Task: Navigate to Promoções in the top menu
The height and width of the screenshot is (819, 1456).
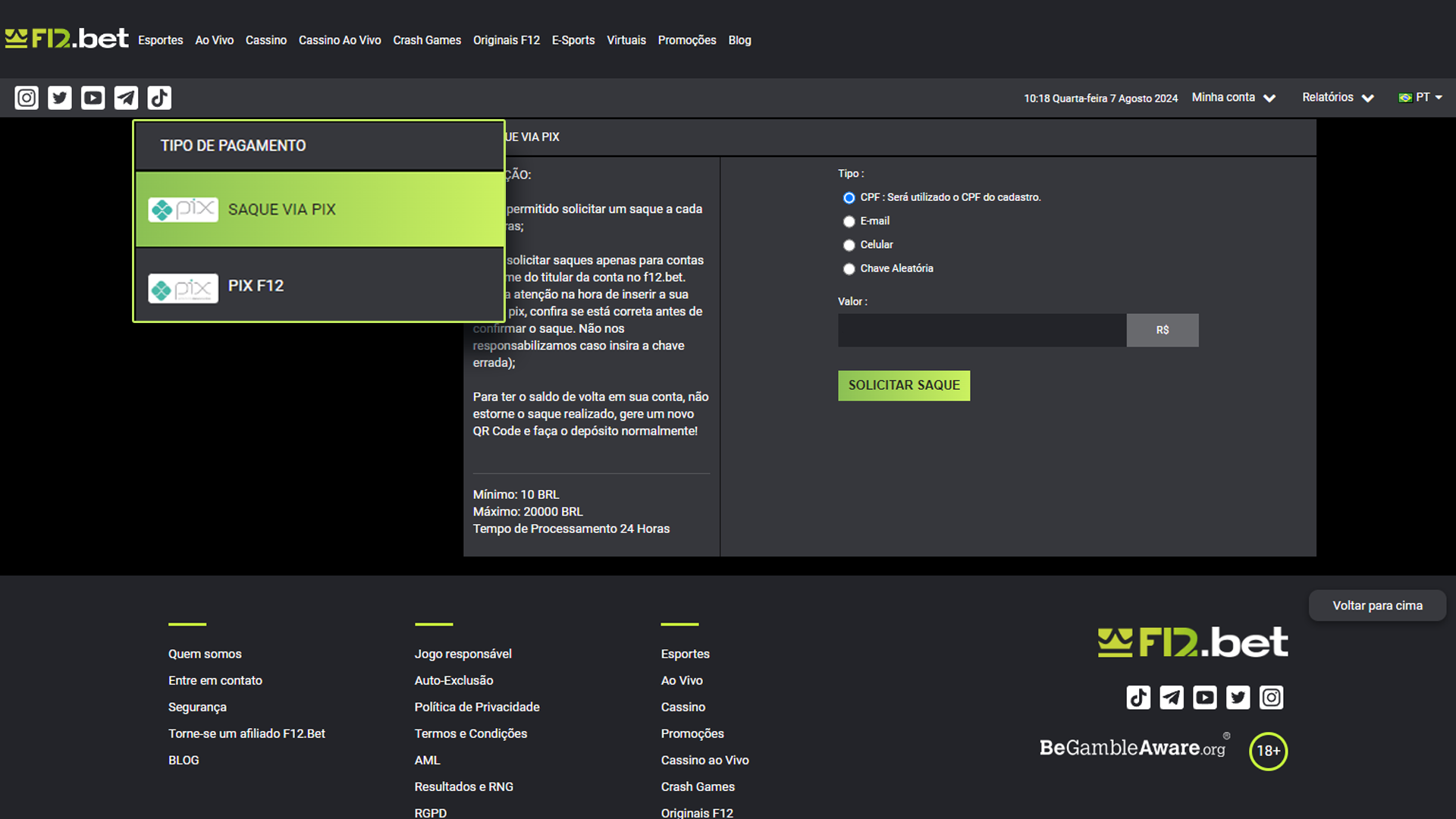Action: pyautogui.click(x=686, y=40)
